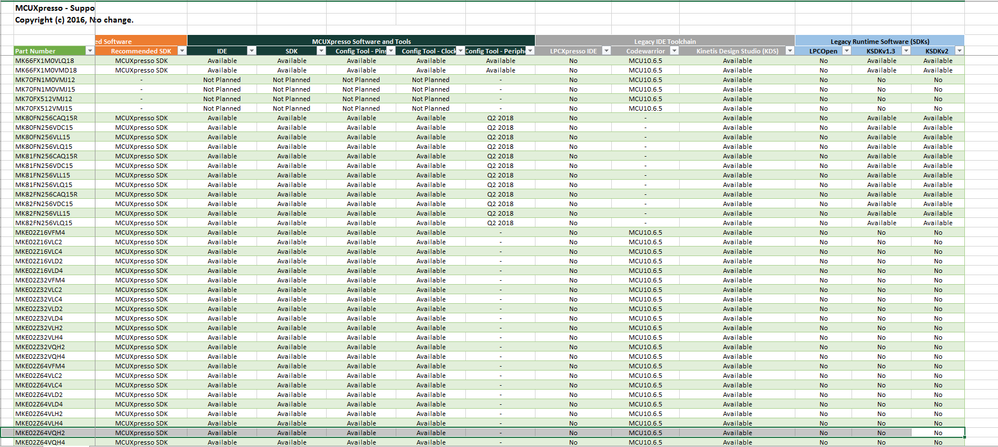
Task: Select KDS 'Available' cell in MKE02Z32VLH2 row
Action: pos(737,328)
